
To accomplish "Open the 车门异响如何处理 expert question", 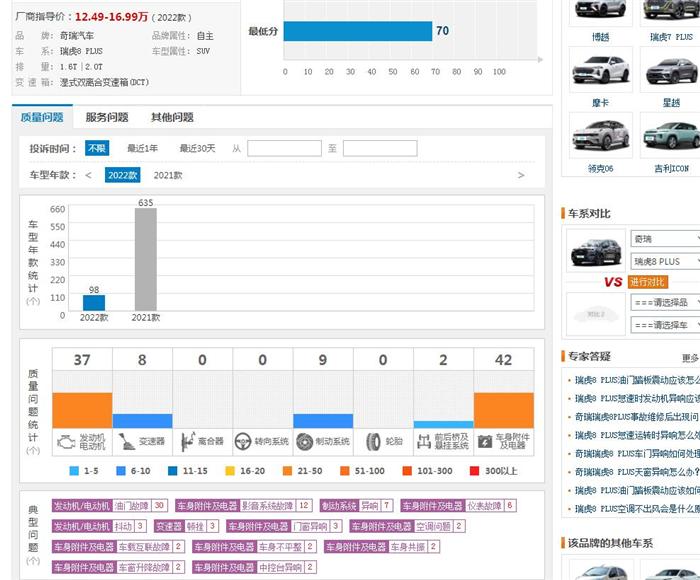I will tap(637, 454).
